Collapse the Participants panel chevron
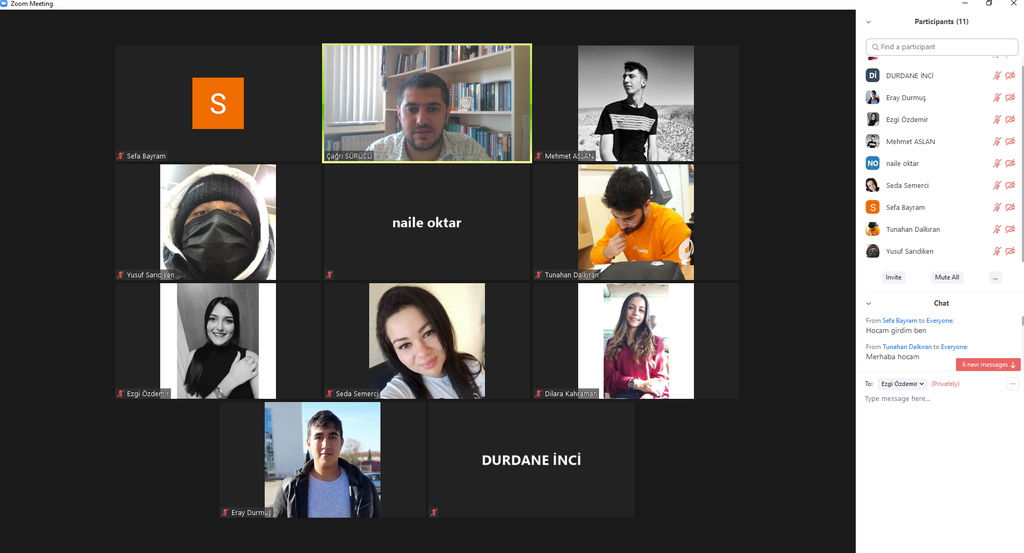The height and width of the screenshot is (553, 1024). (869, 22)
